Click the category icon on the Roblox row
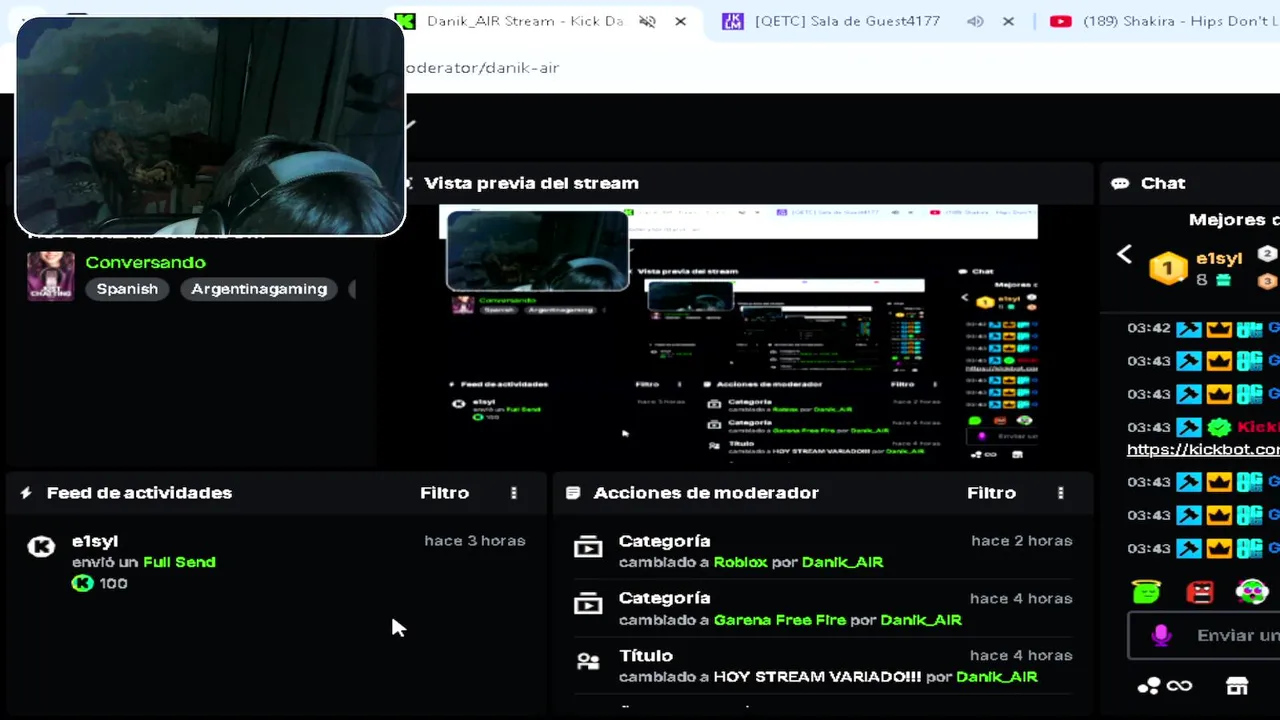Image resolution: width=1280 pixels, height=720 pixels. click(588, 547)
